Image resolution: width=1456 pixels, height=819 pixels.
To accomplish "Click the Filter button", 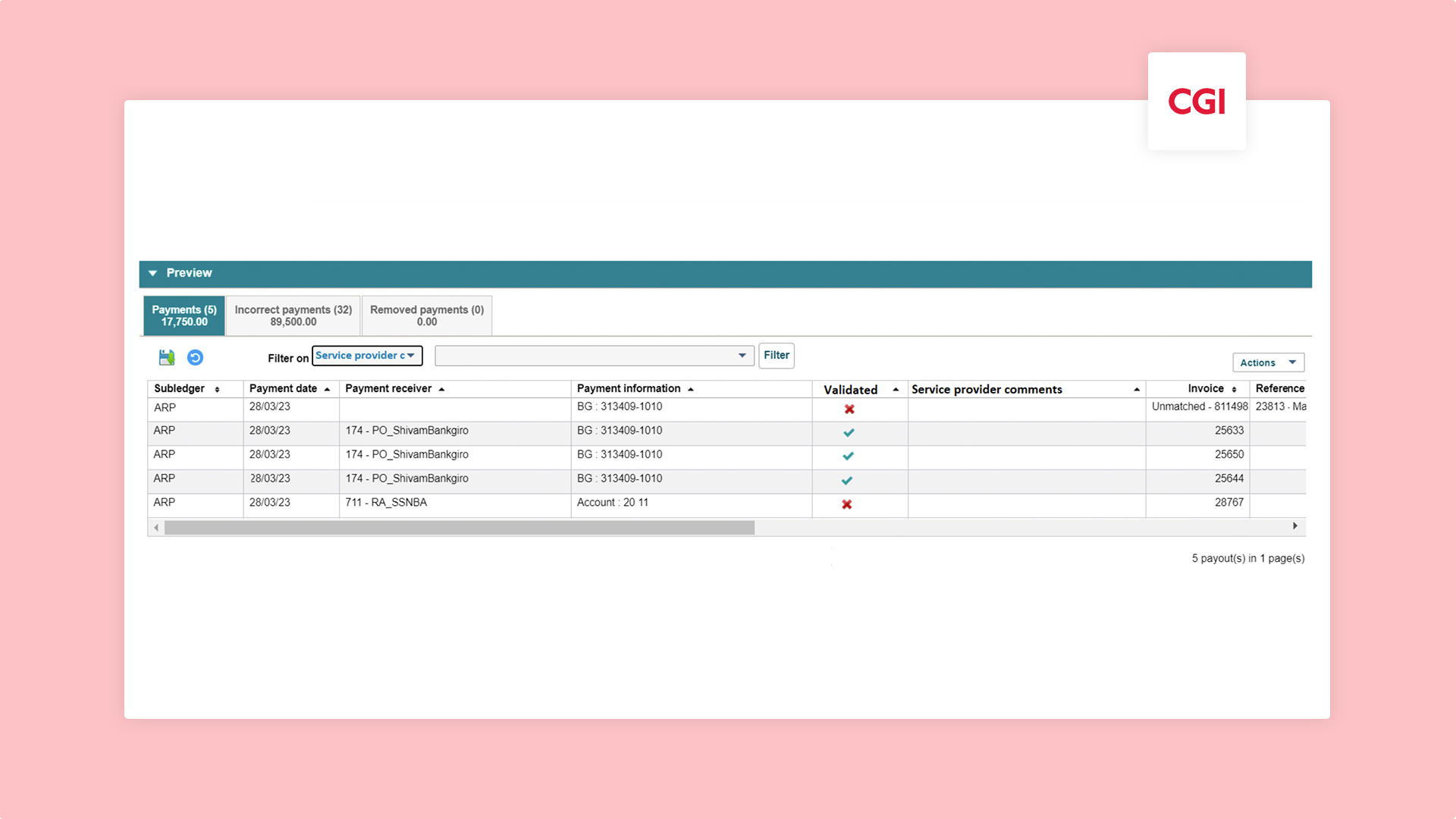I will pos(777,356).
